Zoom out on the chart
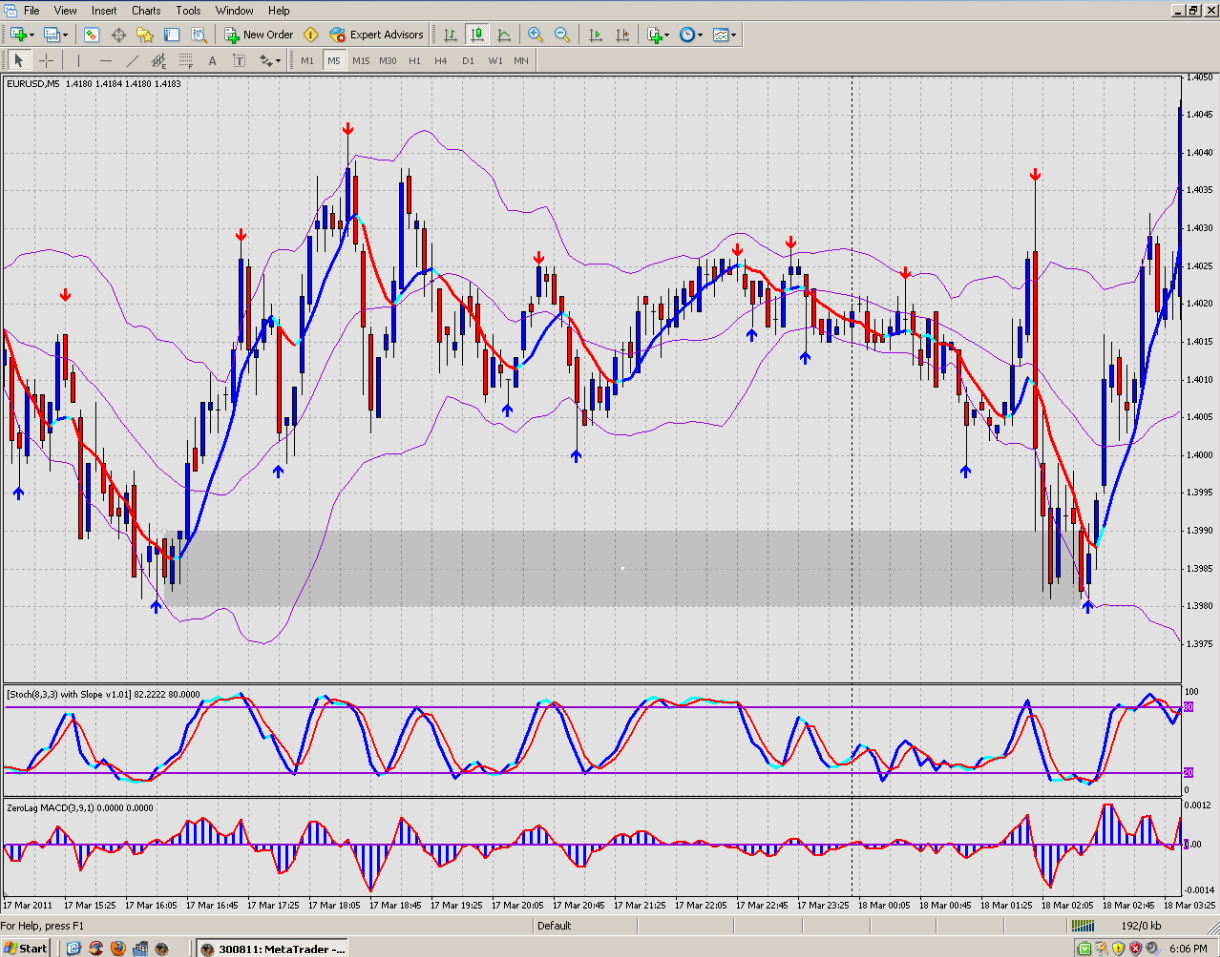The image size is (1220, 957). point(562,34)
